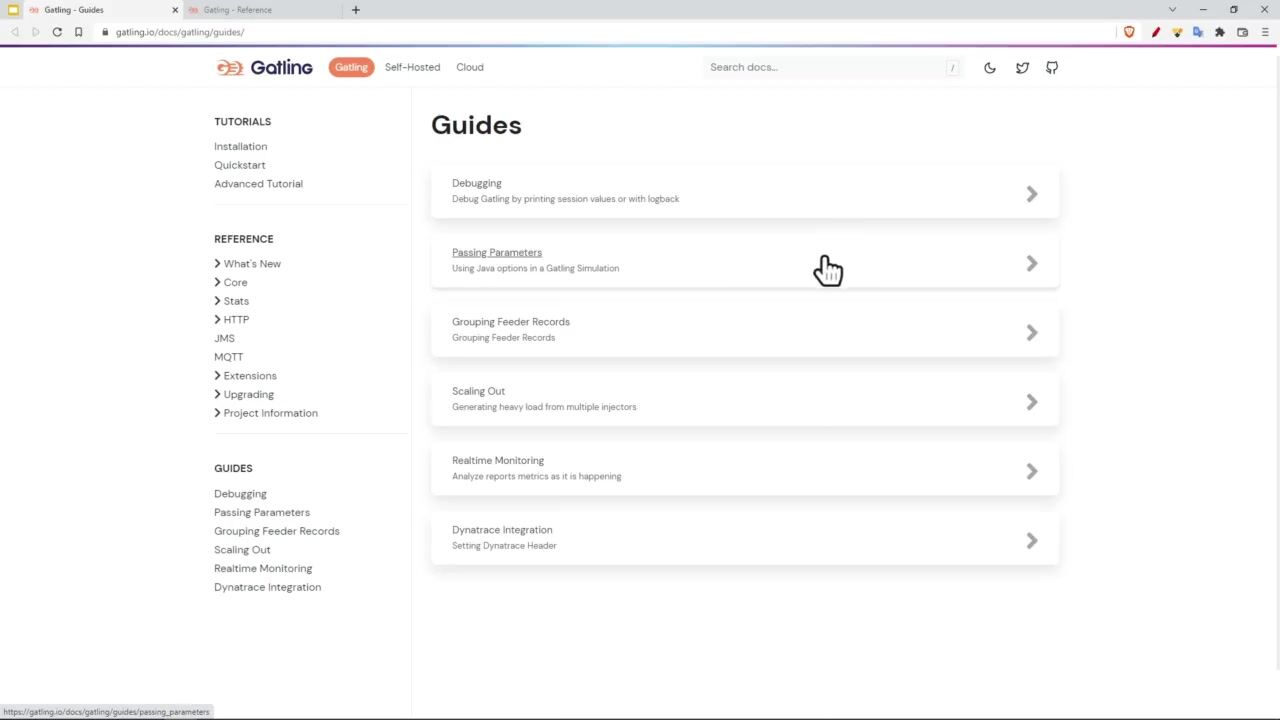This screenshot has width=1280, height=720.
Task: Open the GitHub icon link
Action: (1052, 68)
